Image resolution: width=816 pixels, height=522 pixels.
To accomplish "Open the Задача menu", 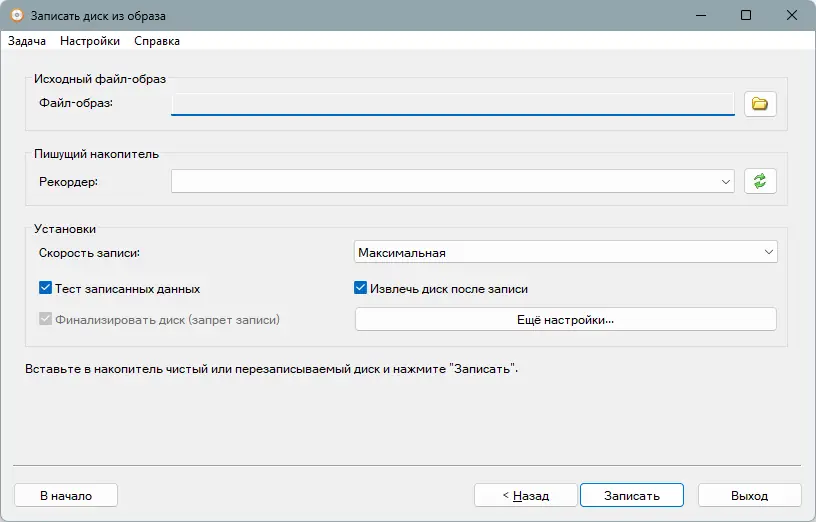I will click(27, 41).
